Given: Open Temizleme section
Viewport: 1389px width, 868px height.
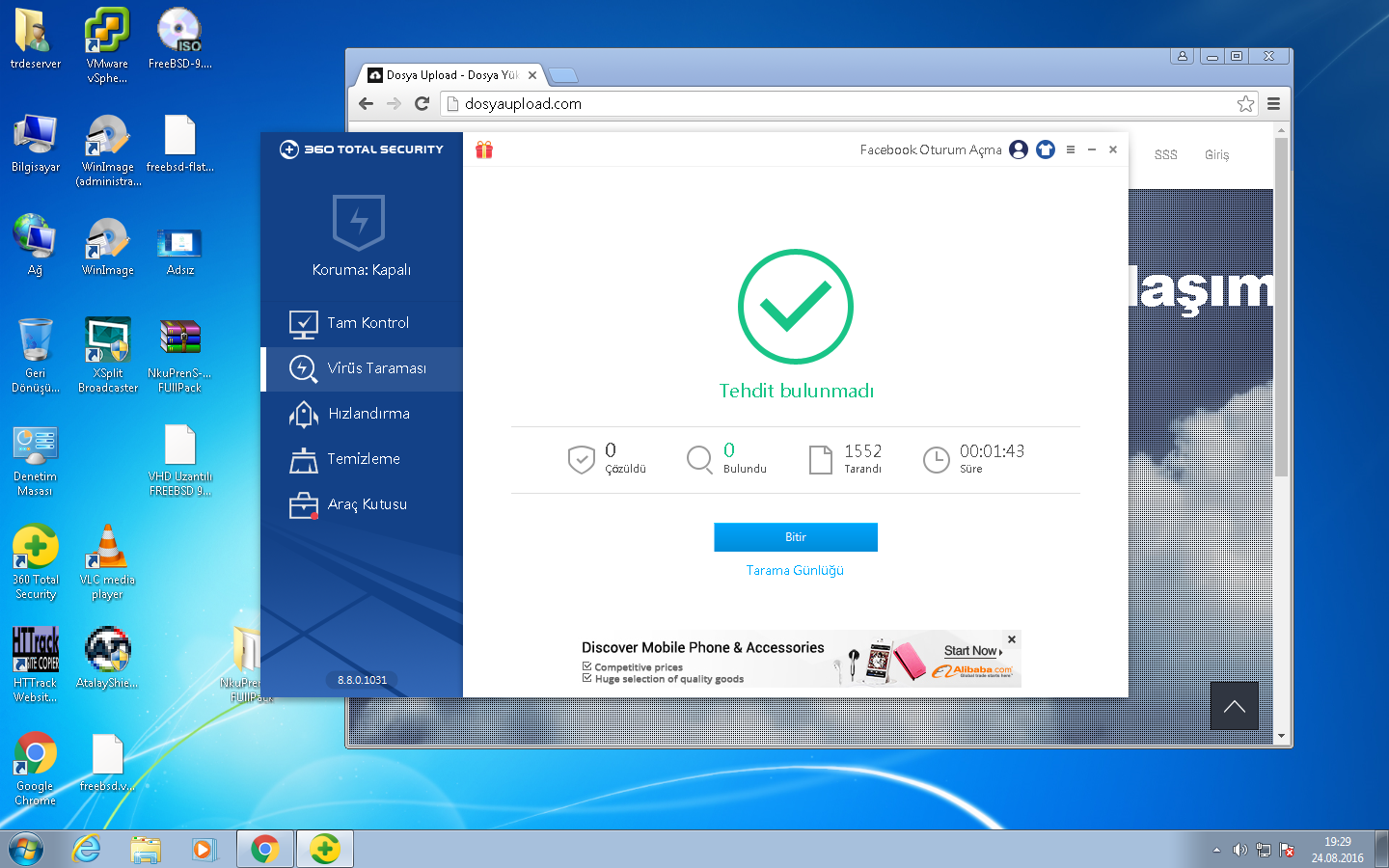Looking at the screenshot, I should click(362, 459).
